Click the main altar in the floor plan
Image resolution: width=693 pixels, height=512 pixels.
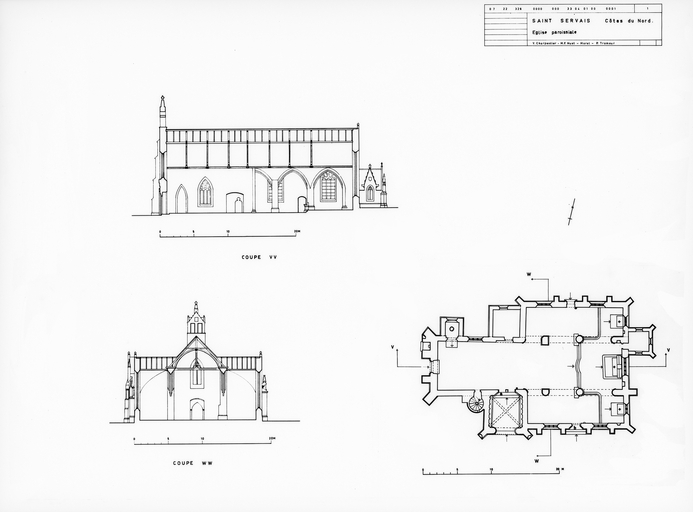point(617,366)
